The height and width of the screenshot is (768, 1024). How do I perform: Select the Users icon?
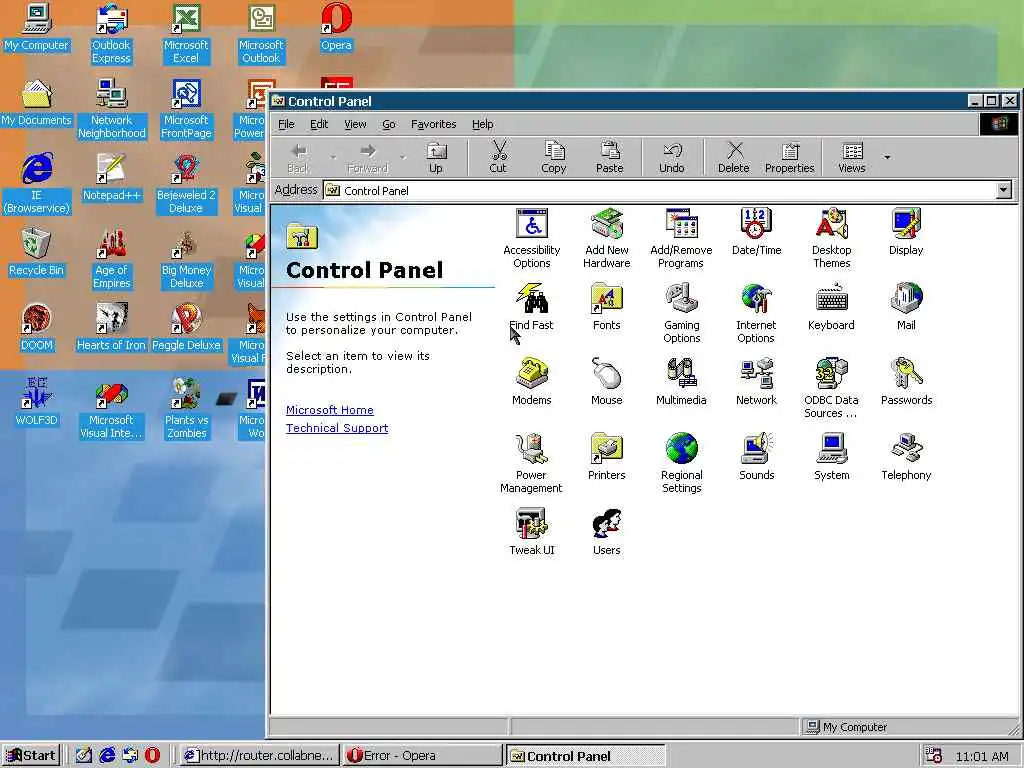[x=607, y=532]
